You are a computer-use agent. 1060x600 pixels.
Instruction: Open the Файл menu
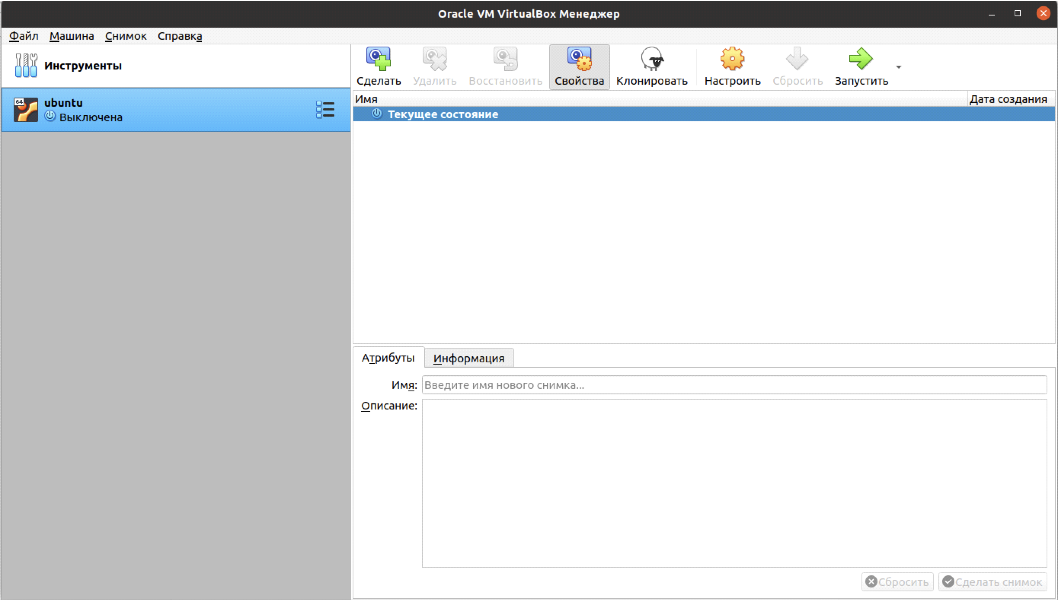click(24, 36)
